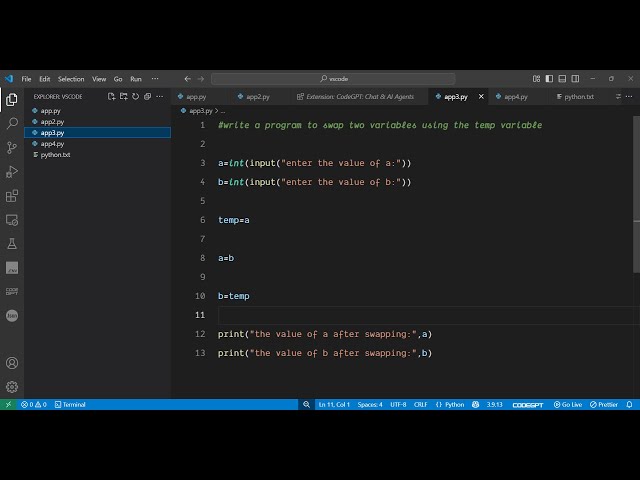Go forward using the navigation arrow
Image resolution: width=640 pixels, height=480 pixels.
coord(201,79)
